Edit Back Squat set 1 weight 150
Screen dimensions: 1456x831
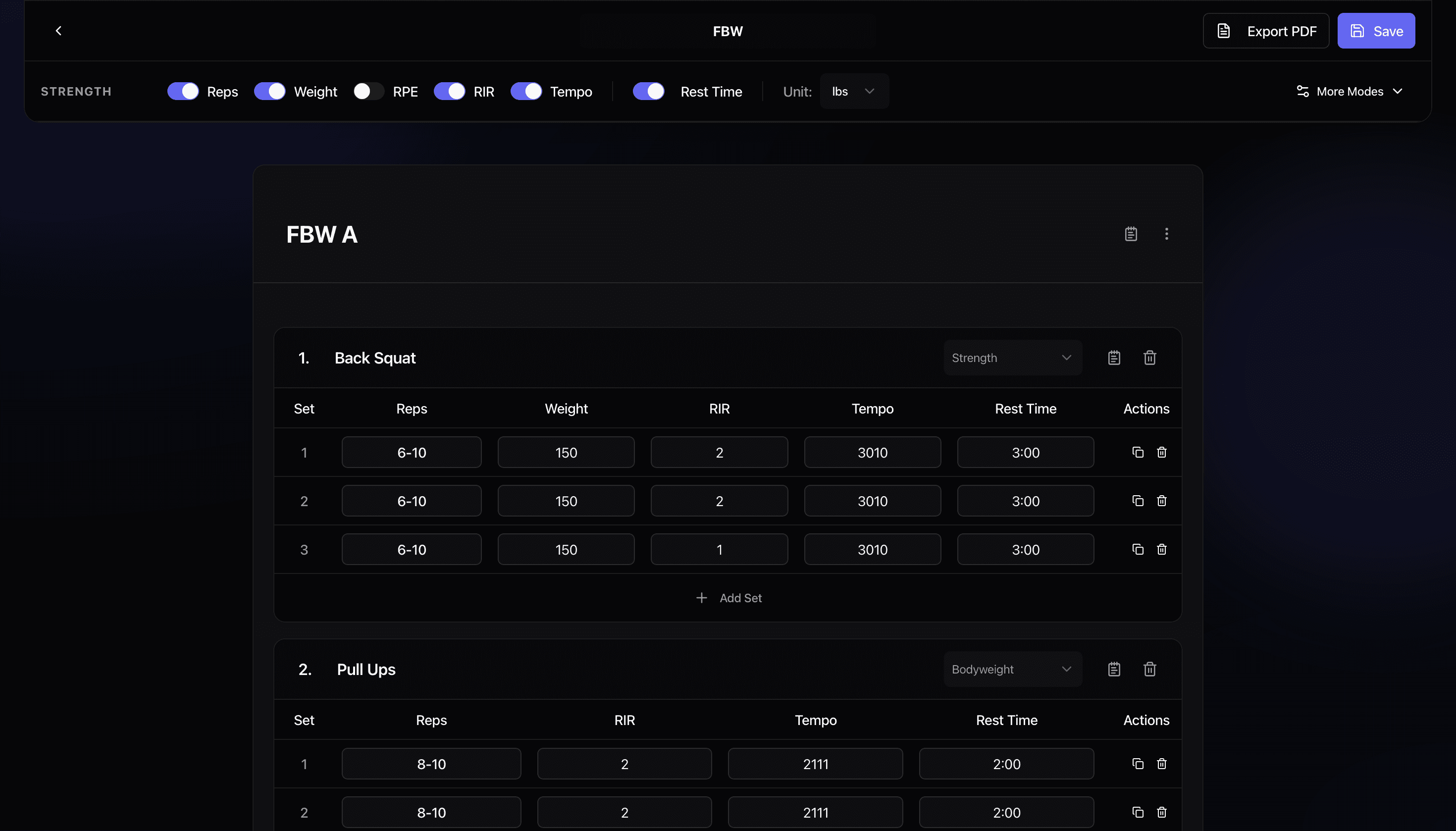[x=566, y=453]
